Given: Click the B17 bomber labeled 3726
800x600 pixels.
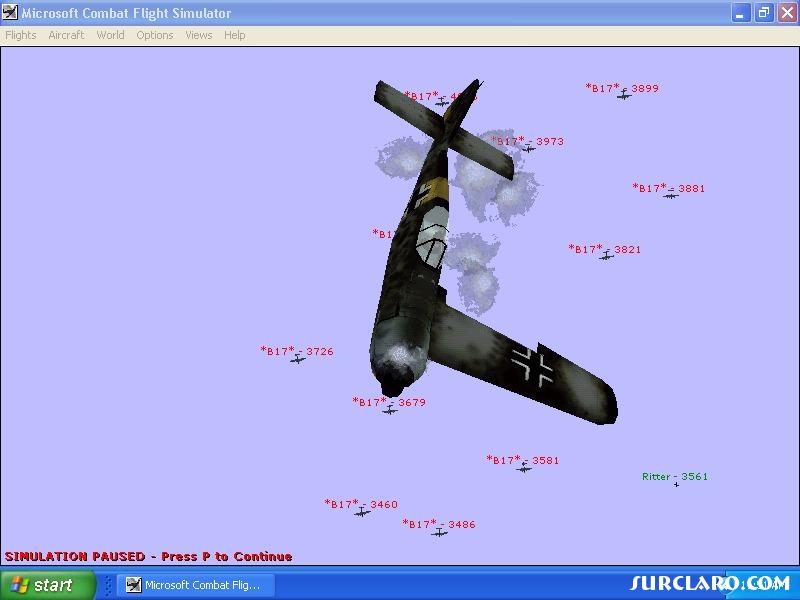Looking at the screenshot, I should coord(297,359).
